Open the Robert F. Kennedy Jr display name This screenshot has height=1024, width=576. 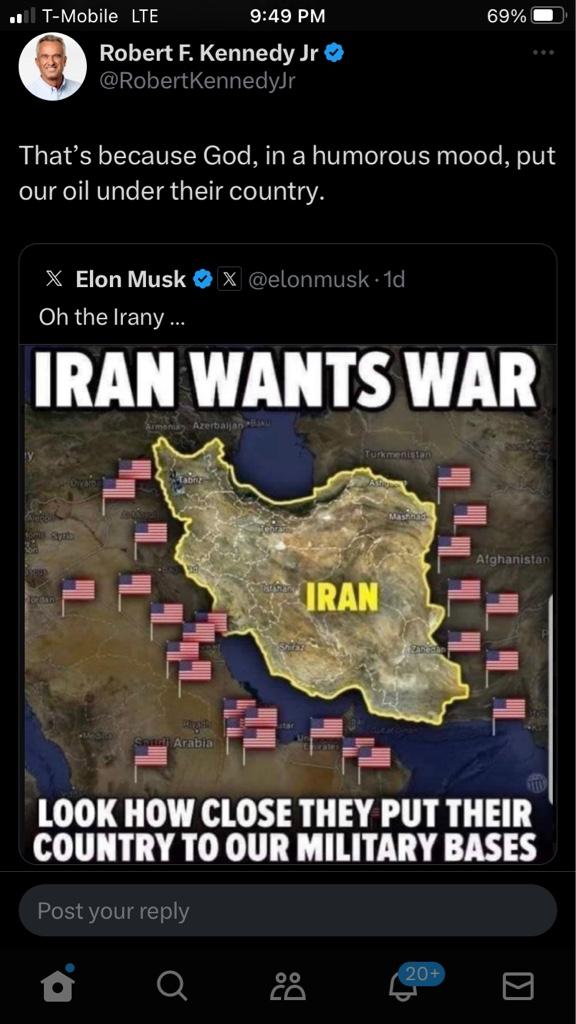[x=208, y=53]
